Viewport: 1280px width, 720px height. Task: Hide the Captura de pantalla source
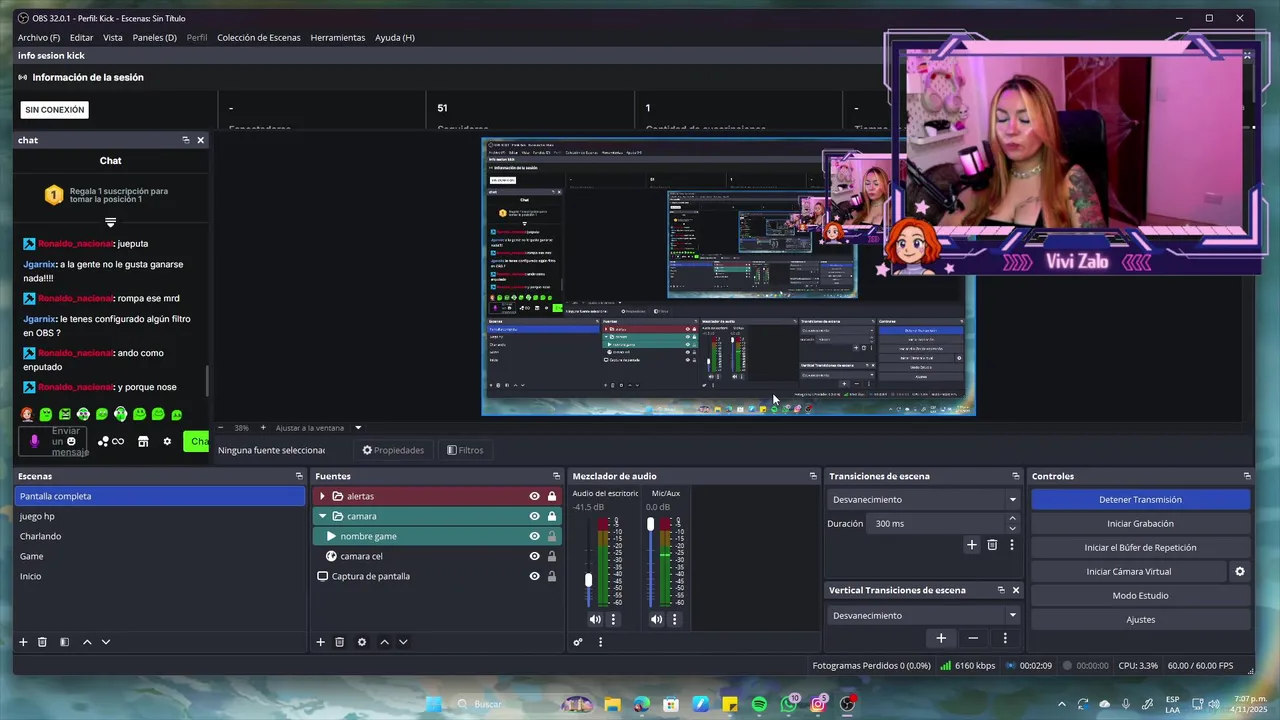coord(534,576)
